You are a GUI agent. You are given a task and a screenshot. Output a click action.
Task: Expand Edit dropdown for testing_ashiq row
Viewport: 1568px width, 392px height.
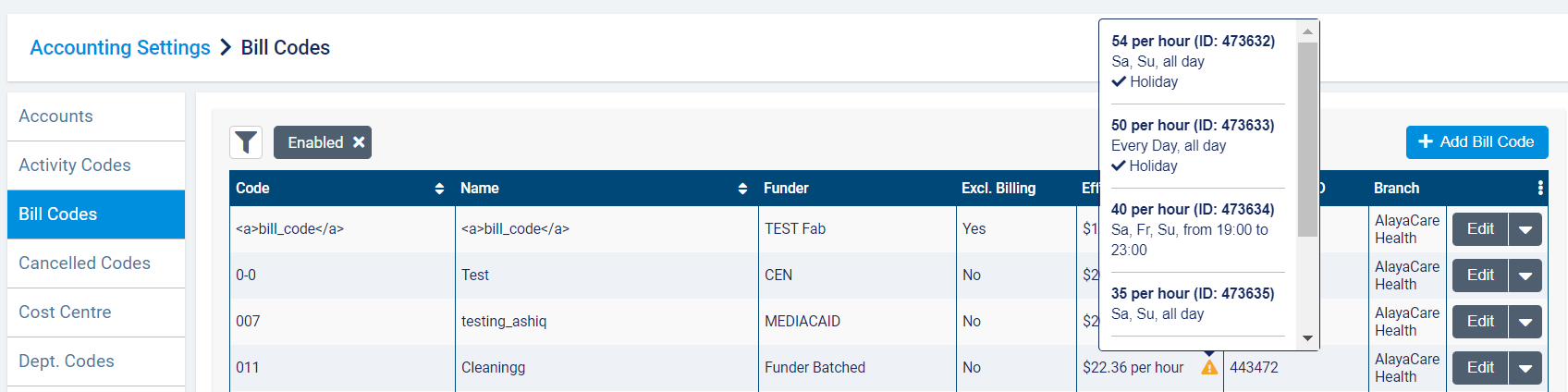pos(1525,322)
